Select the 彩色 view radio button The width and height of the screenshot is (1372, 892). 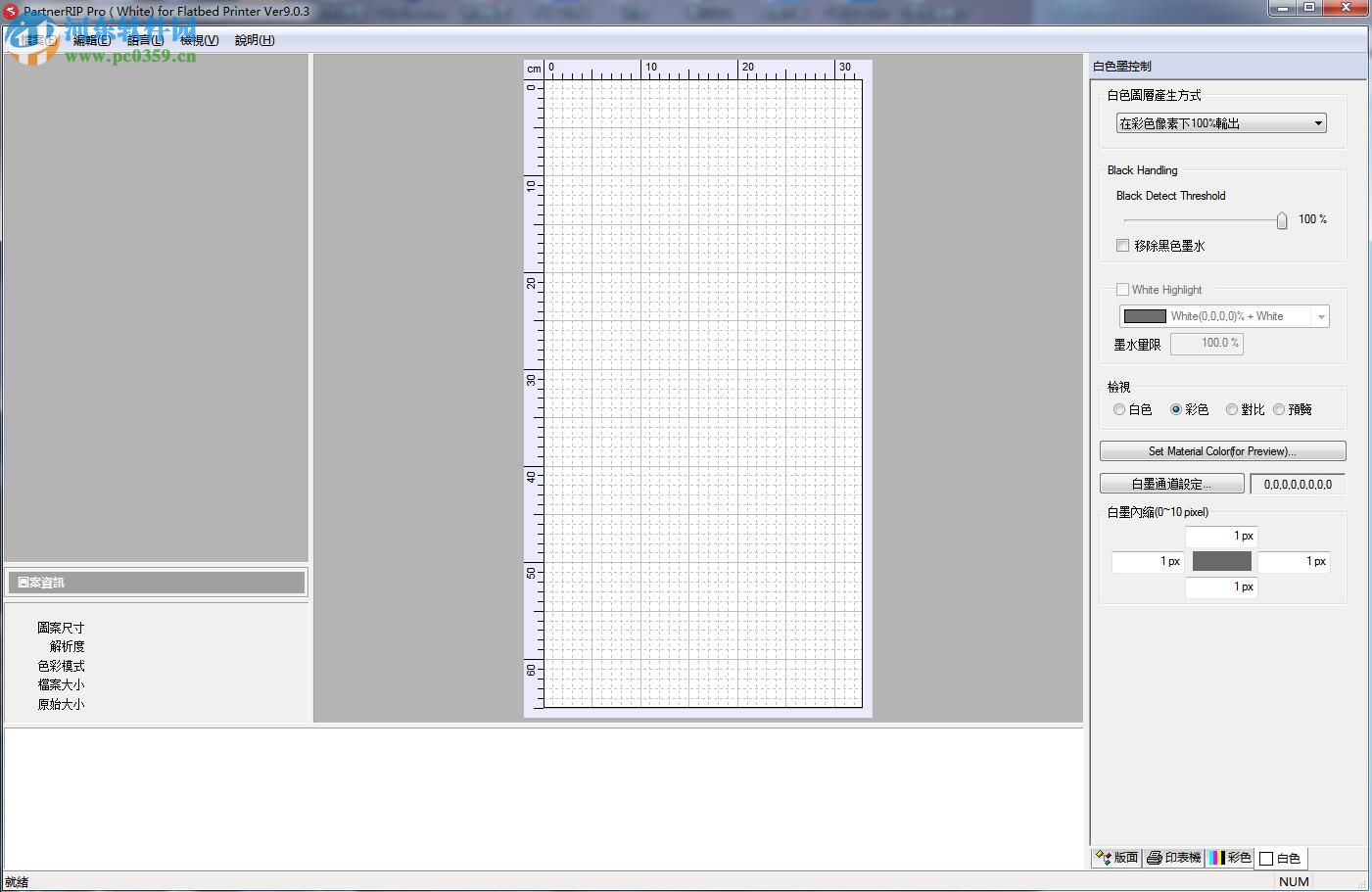[1176, 410]
